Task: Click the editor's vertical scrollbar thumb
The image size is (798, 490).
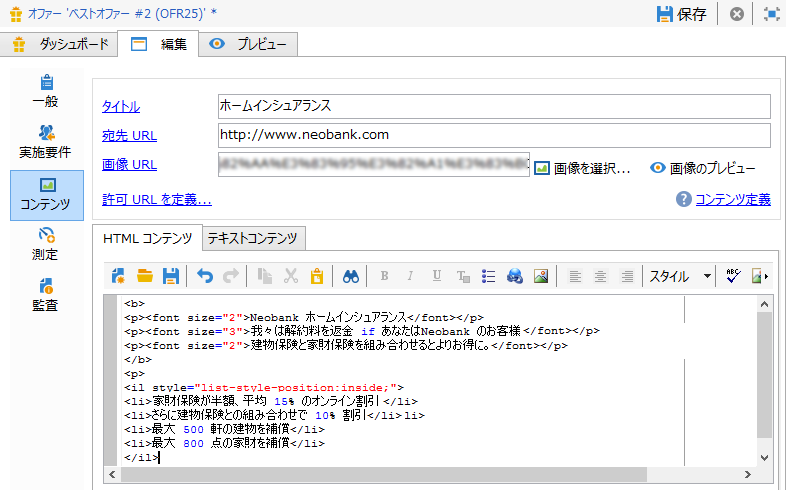Action: click(764, 375)
